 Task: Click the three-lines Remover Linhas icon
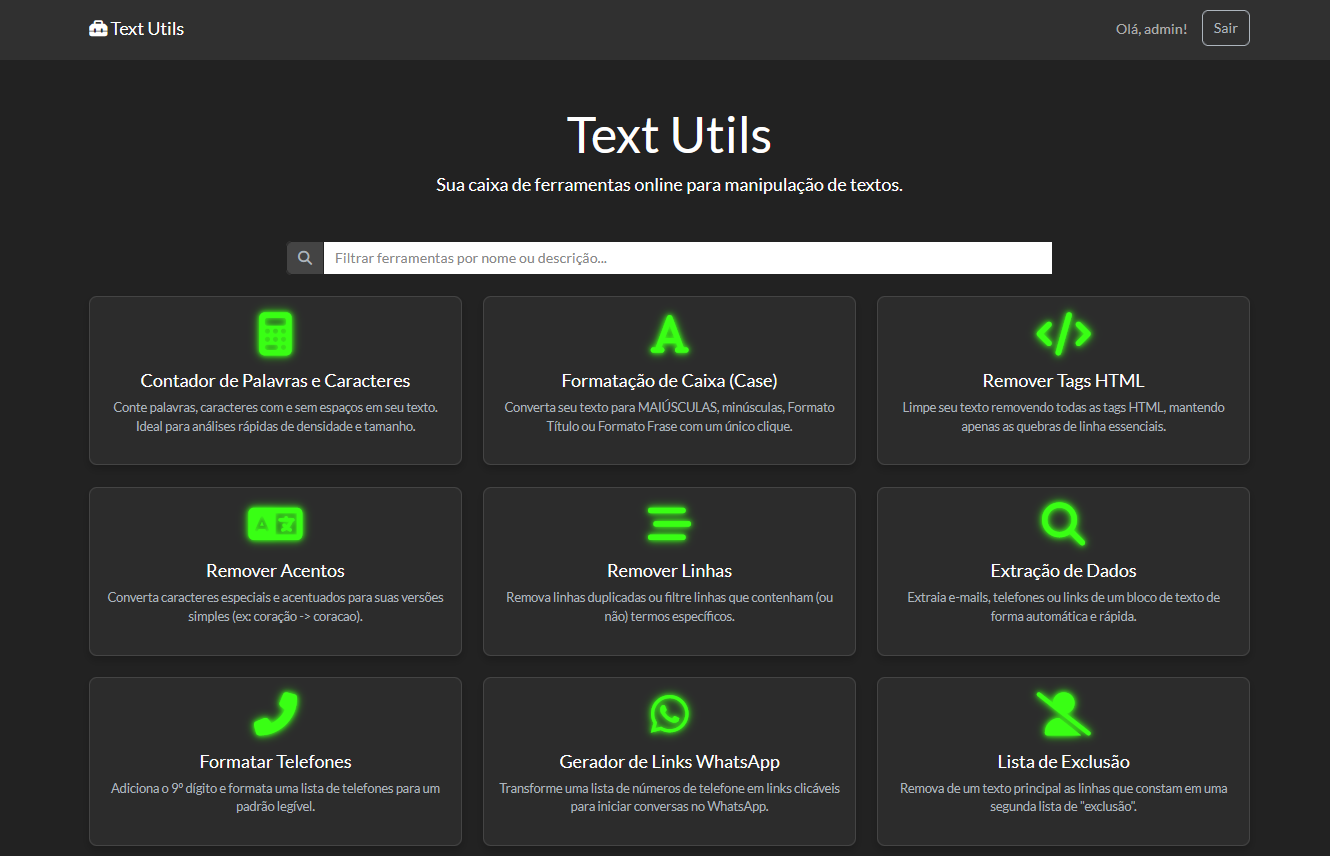(669, 523)
